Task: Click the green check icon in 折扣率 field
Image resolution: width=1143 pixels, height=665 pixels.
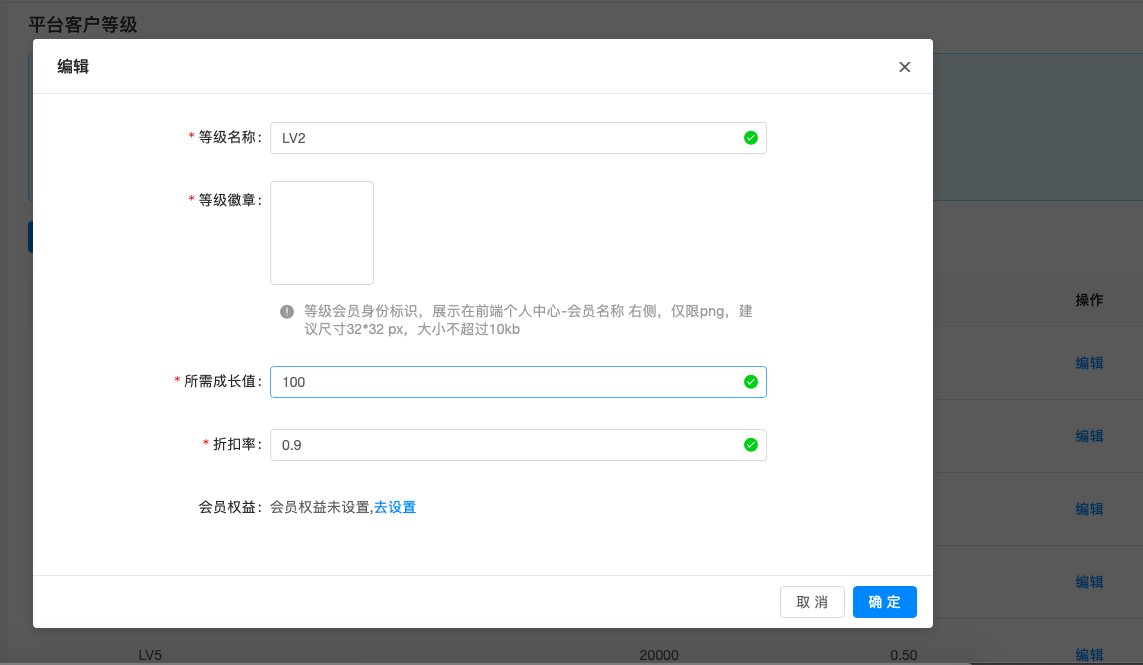Action: 751,445
